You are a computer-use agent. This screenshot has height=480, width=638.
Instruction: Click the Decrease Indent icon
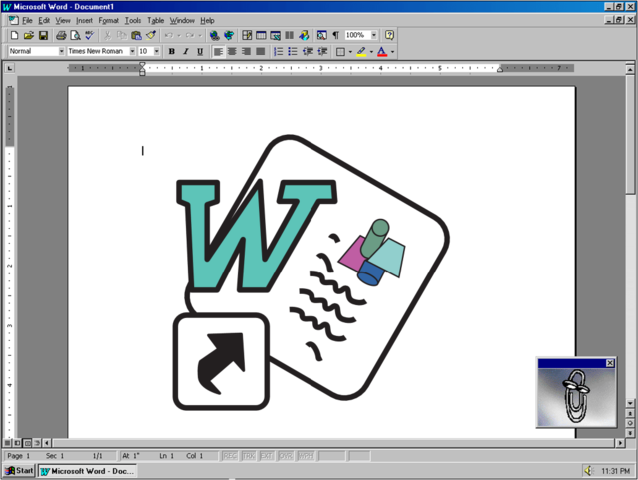308,51
